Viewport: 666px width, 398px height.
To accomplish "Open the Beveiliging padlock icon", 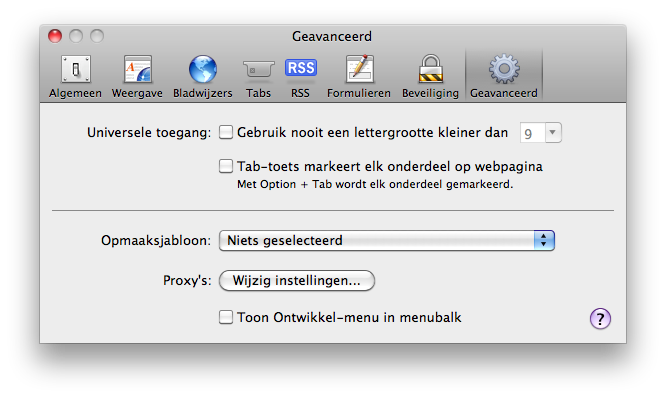I will pyautogui.click(x=431, y=69).
